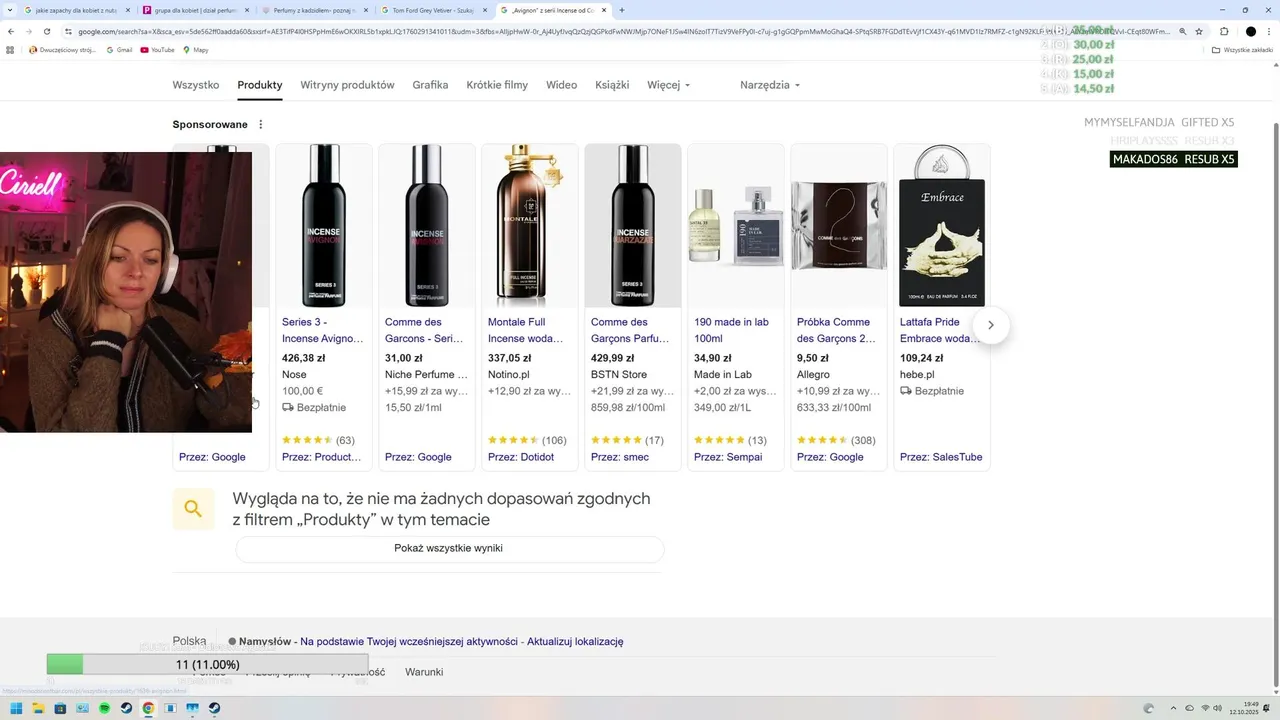
Task: Open the three-dot menu beside Sponsorowane
Action: tap(261, 125)
